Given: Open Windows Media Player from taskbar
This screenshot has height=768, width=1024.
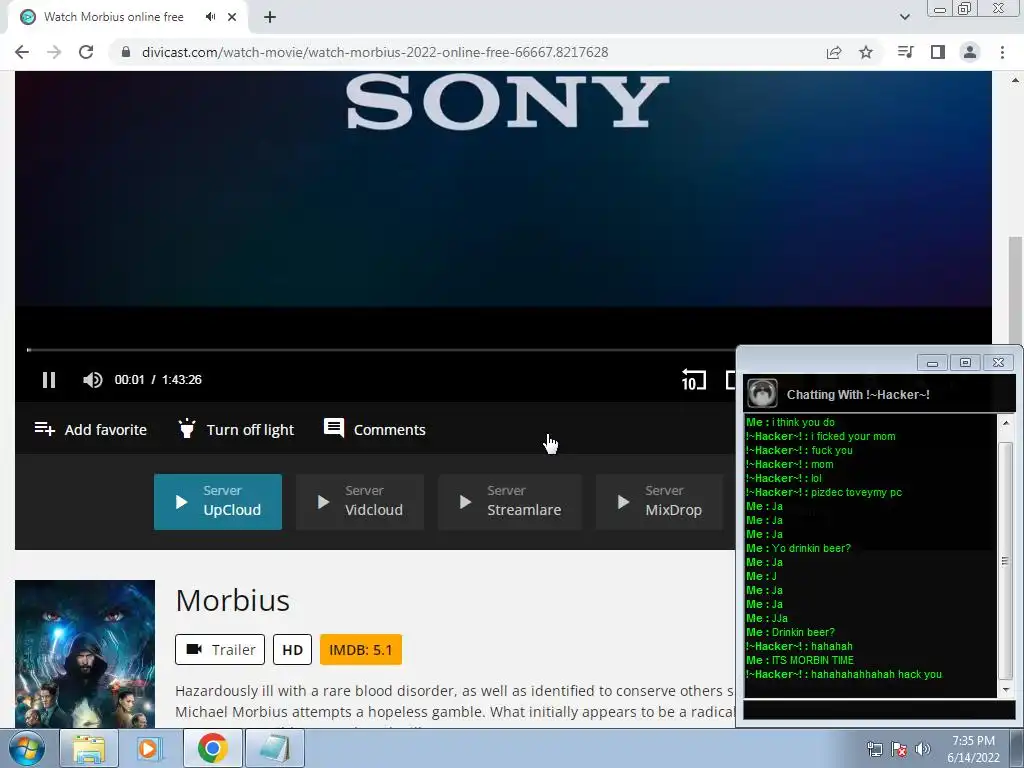Looking at the screenshot, I should [150, 748].
